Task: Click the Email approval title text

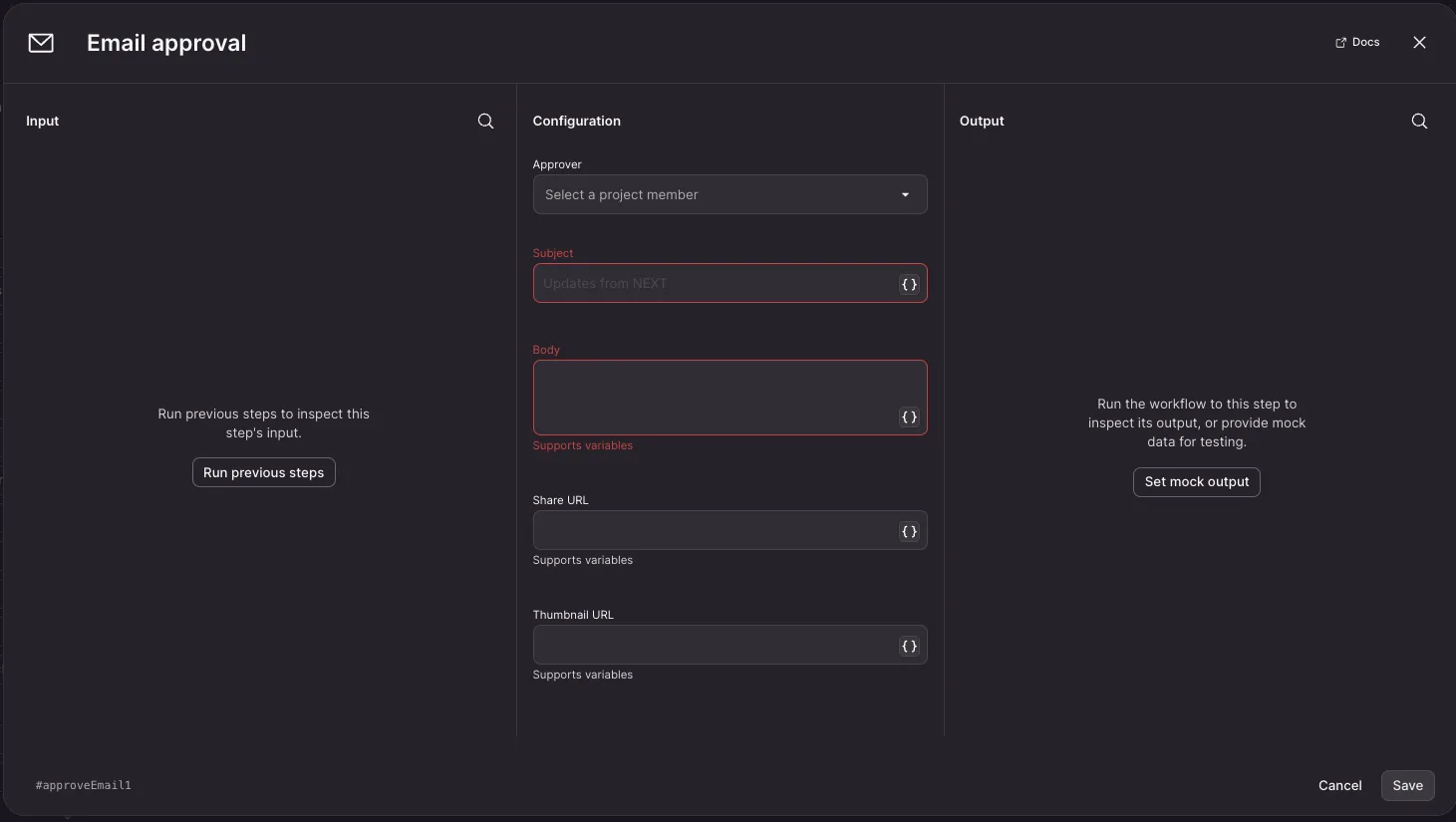Action: (x=166, y=43)
